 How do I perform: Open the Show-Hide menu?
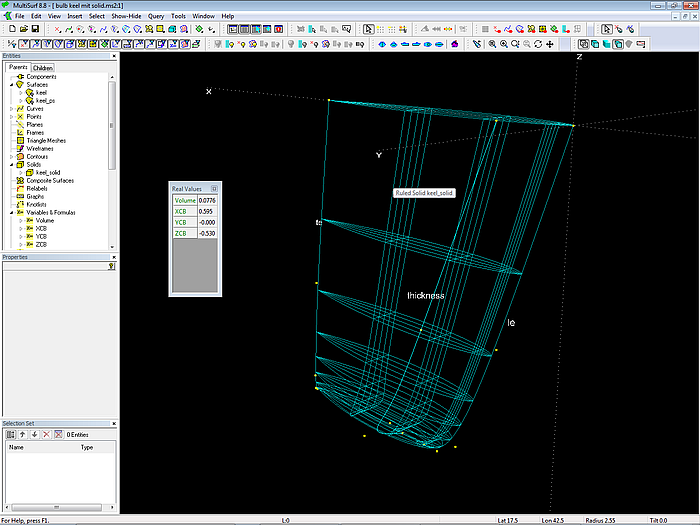(x=125, y=17)
